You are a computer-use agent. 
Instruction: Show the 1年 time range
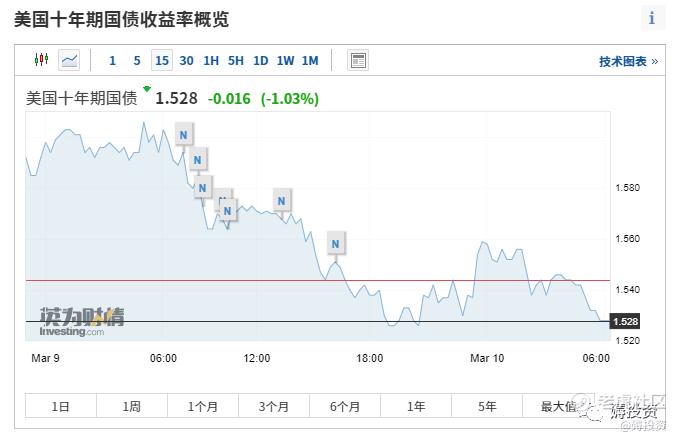click(x=416, y=407)
